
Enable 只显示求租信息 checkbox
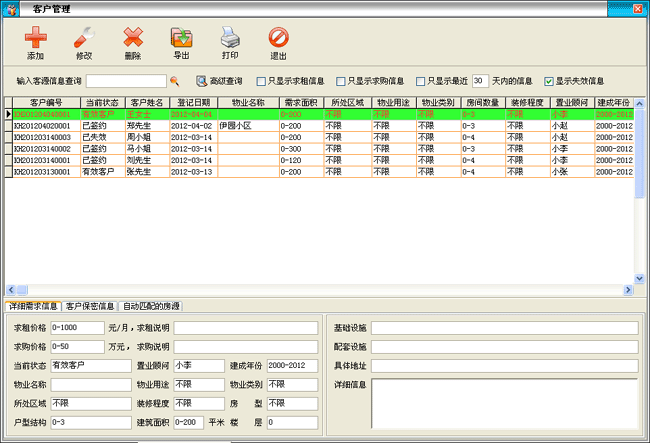(x=262, y=81)
